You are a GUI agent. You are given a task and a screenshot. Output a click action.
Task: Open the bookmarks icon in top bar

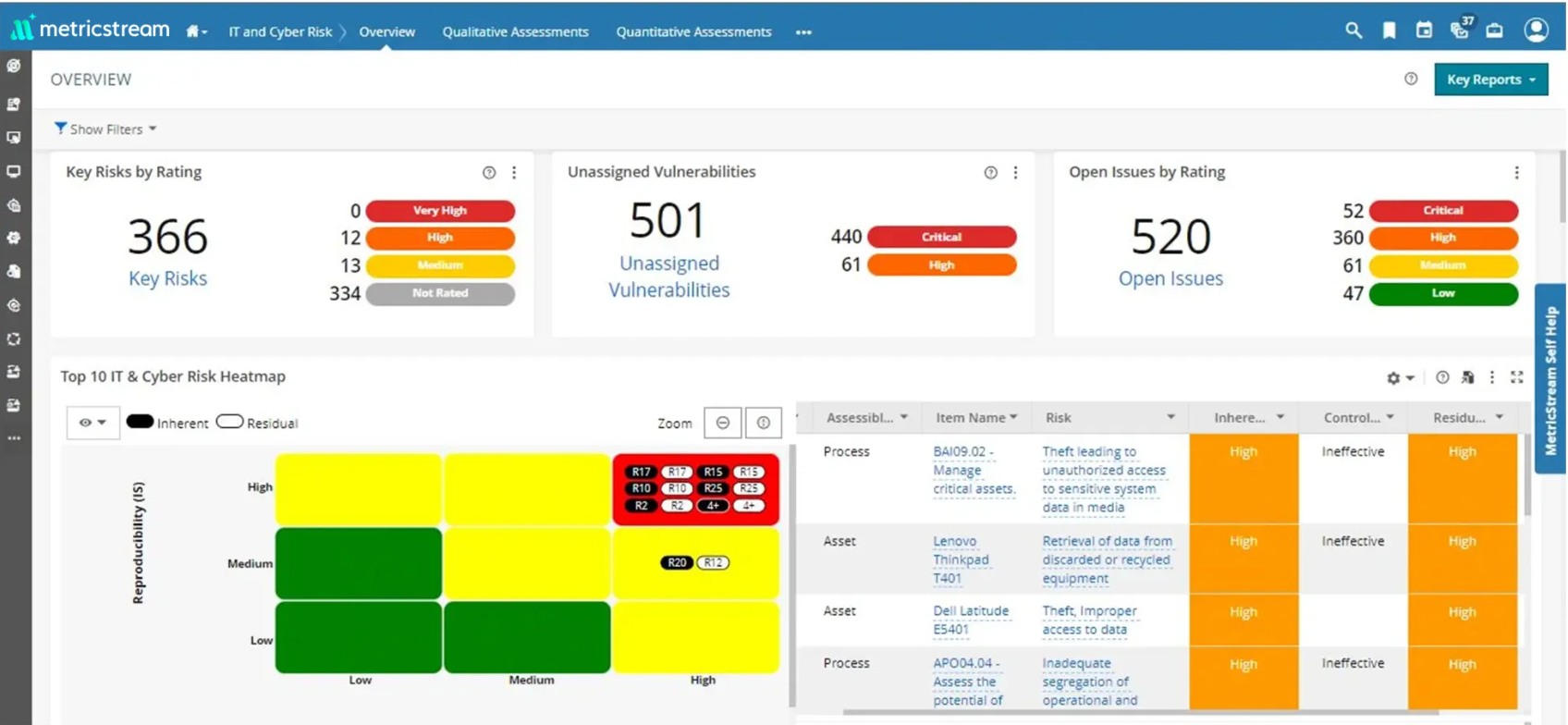tap(1389, 31)
